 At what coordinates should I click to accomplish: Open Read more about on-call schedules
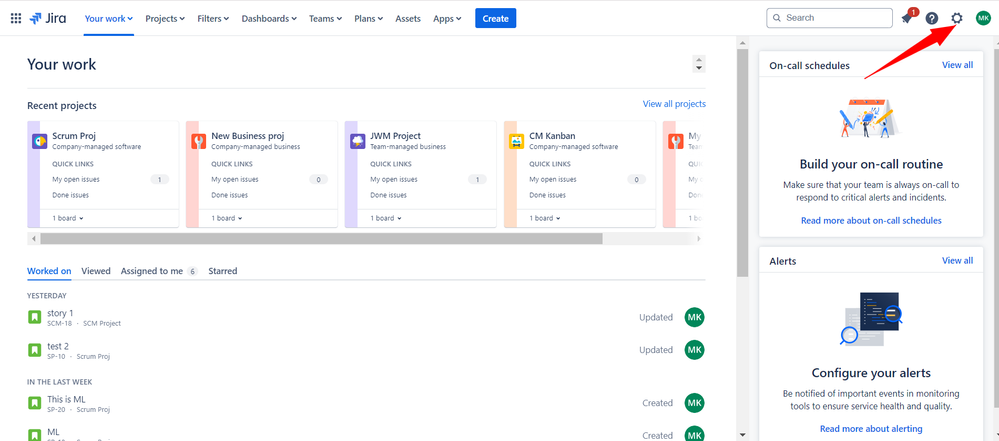click(x=871, y=220)
